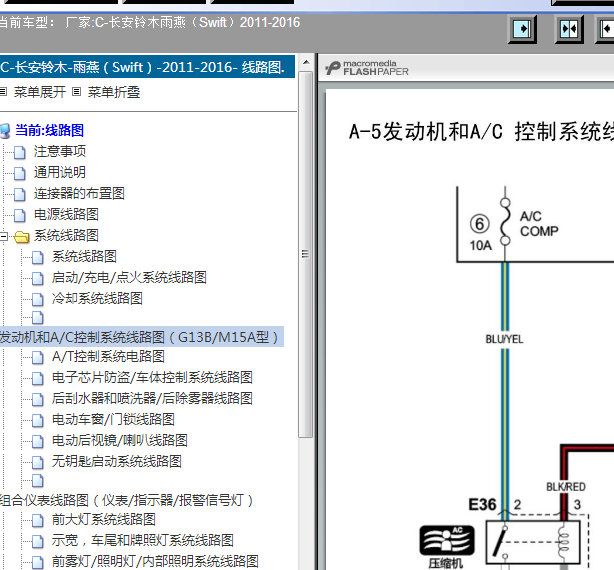Viewport: 614px width, 570px height.
Task: Open 无钥匙启动系统线路图
Action: [x=117, y=462]
